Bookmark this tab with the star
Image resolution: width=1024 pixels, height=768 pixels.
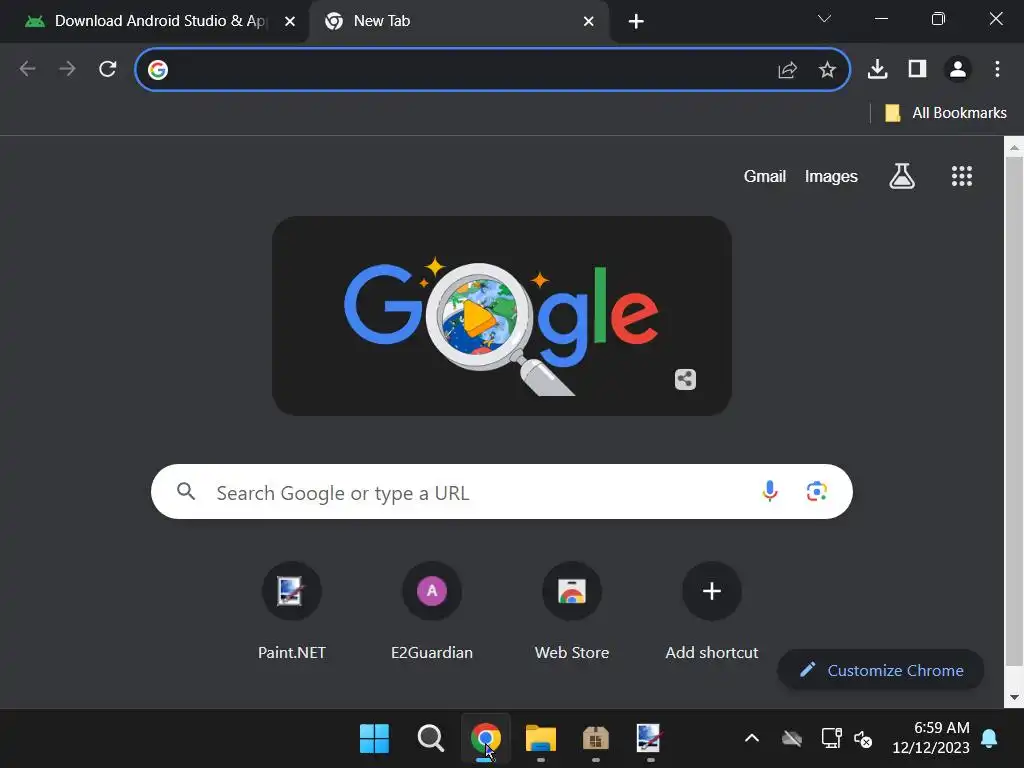tap(827, 69)
